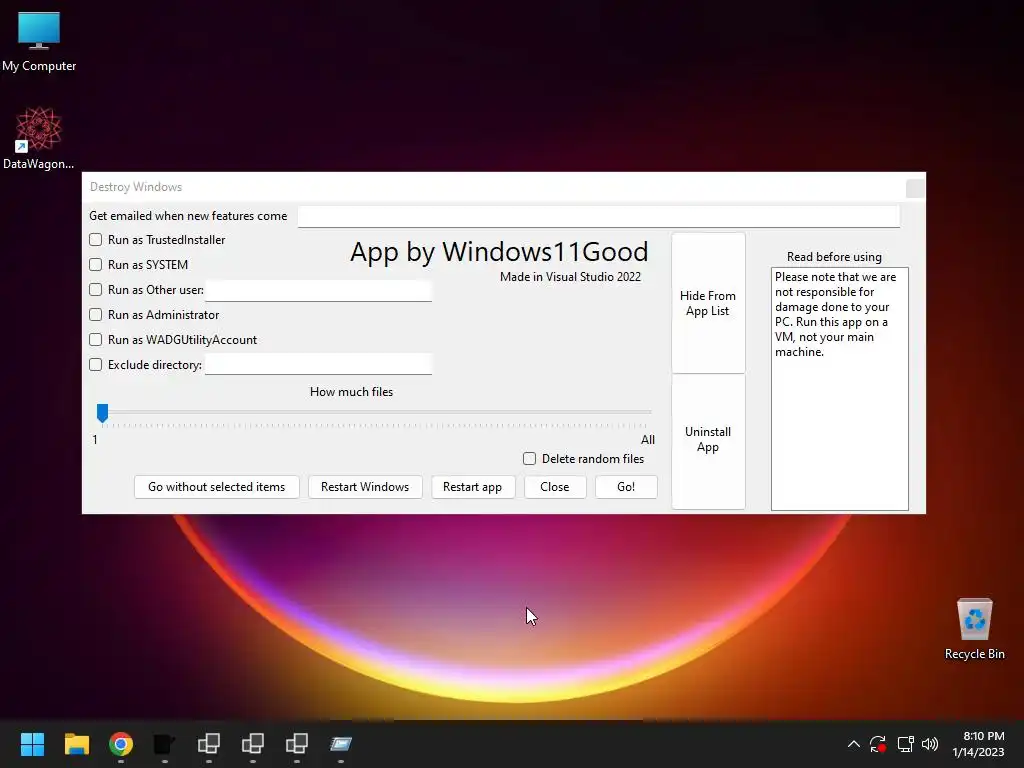Open the volume speaker tray icon
The width and height of the screenshot is (1024, 768).
click(930, 744)
